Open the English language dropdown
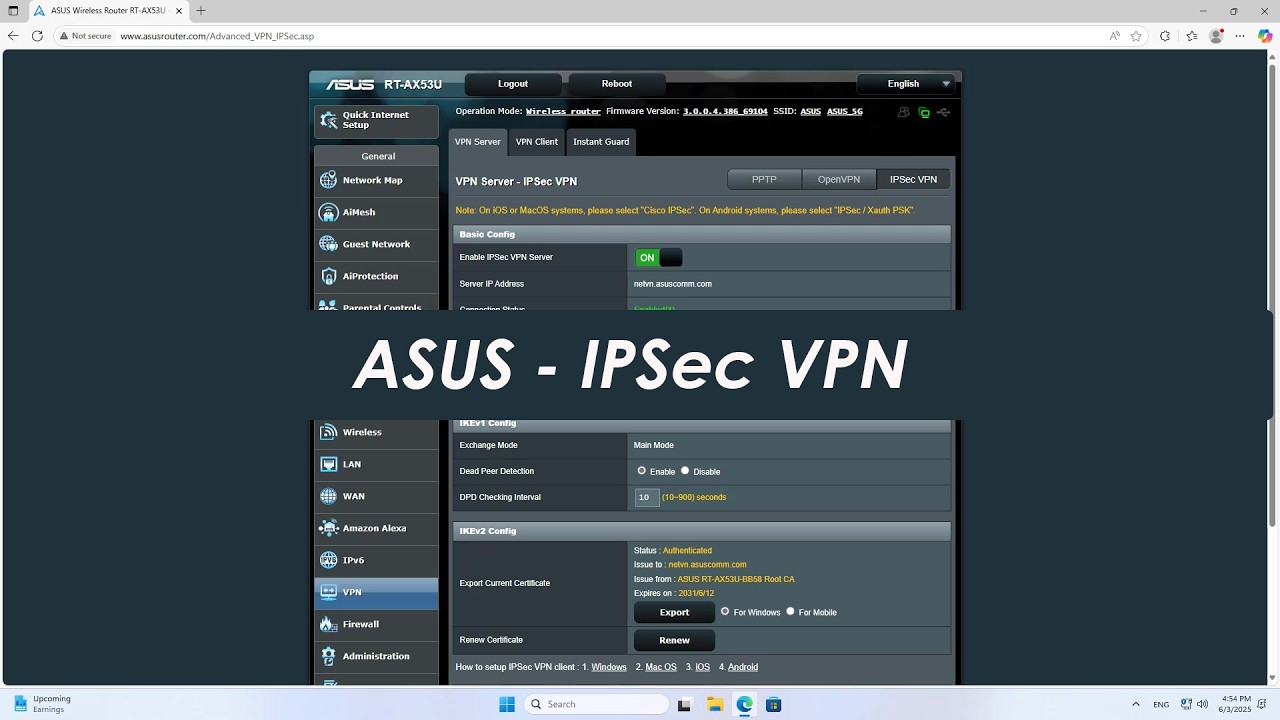This screenshot has height=720, width=1280. pos(908,84)
